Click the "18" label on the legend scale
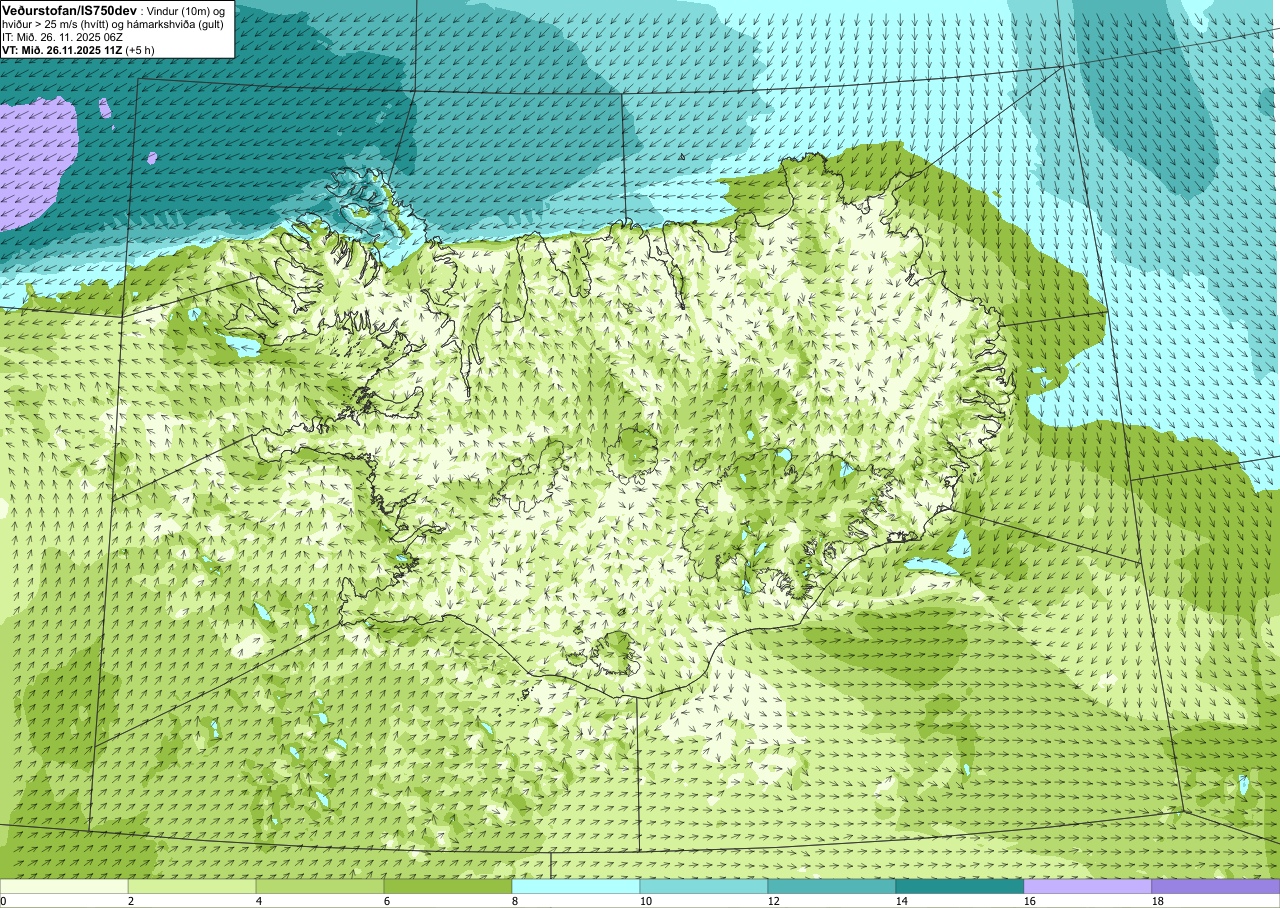1280x908 pixels. pos(1158,901)
